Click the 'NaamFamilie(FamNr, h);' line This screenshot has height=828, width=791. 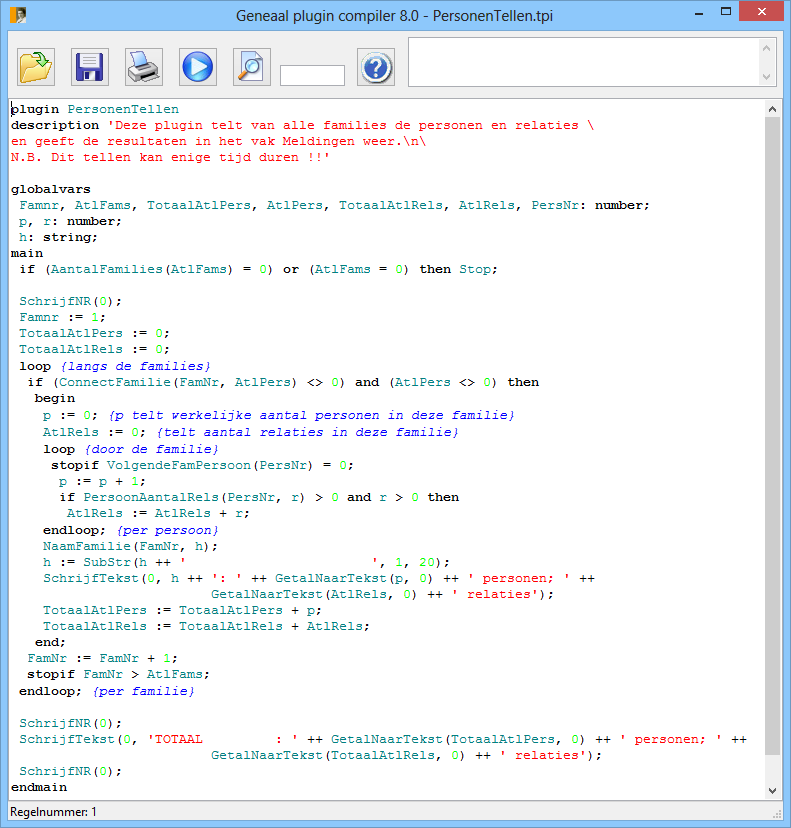[x=130, y=546]
